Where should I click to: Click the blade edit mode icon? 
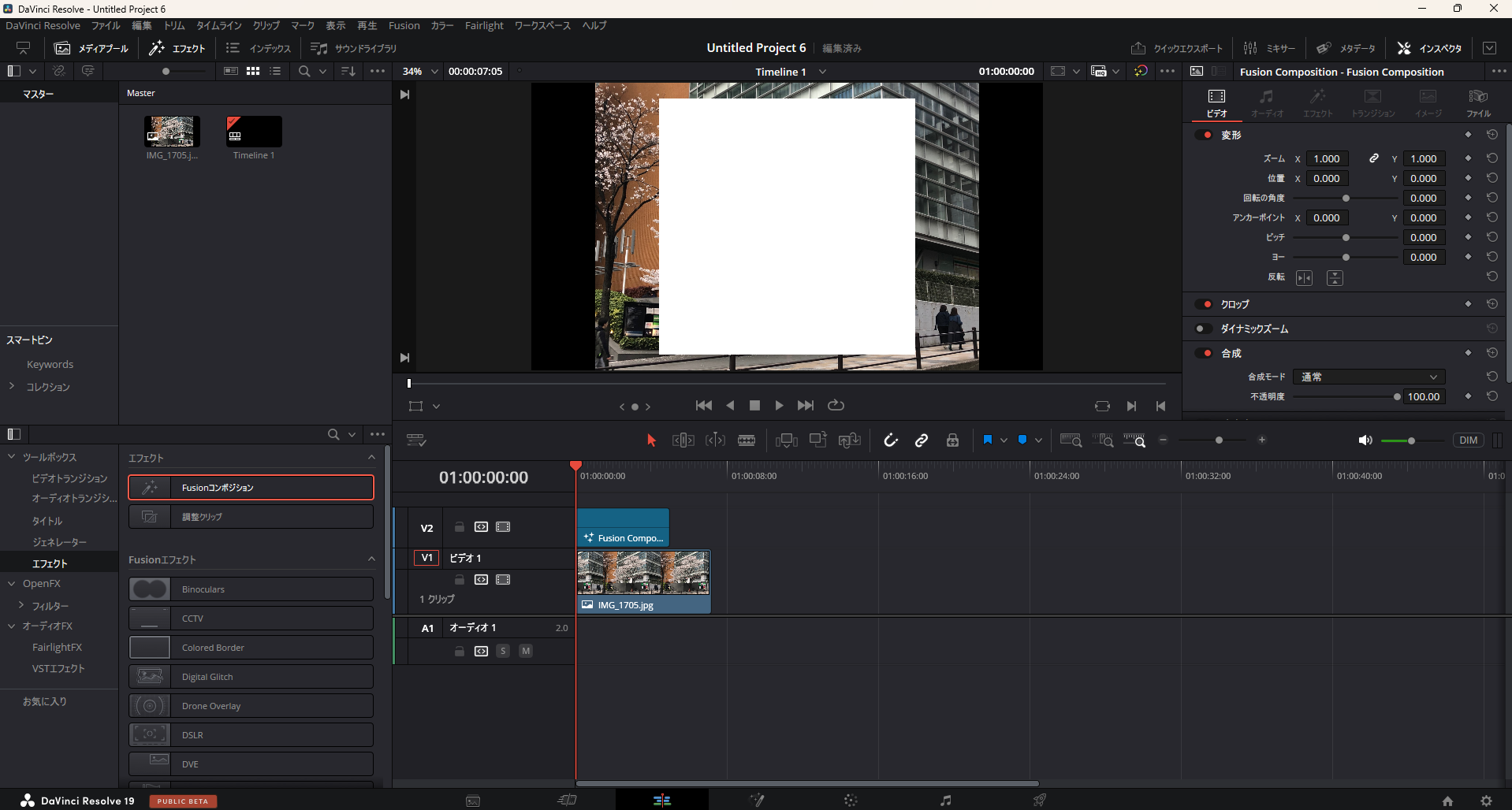tap(747, 440)
